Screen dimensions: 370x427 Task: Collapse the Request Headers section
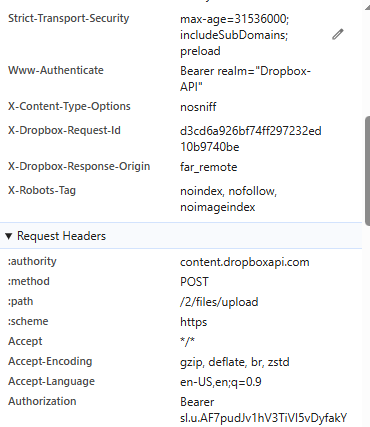pyautogui.click(x=9, y=236)
